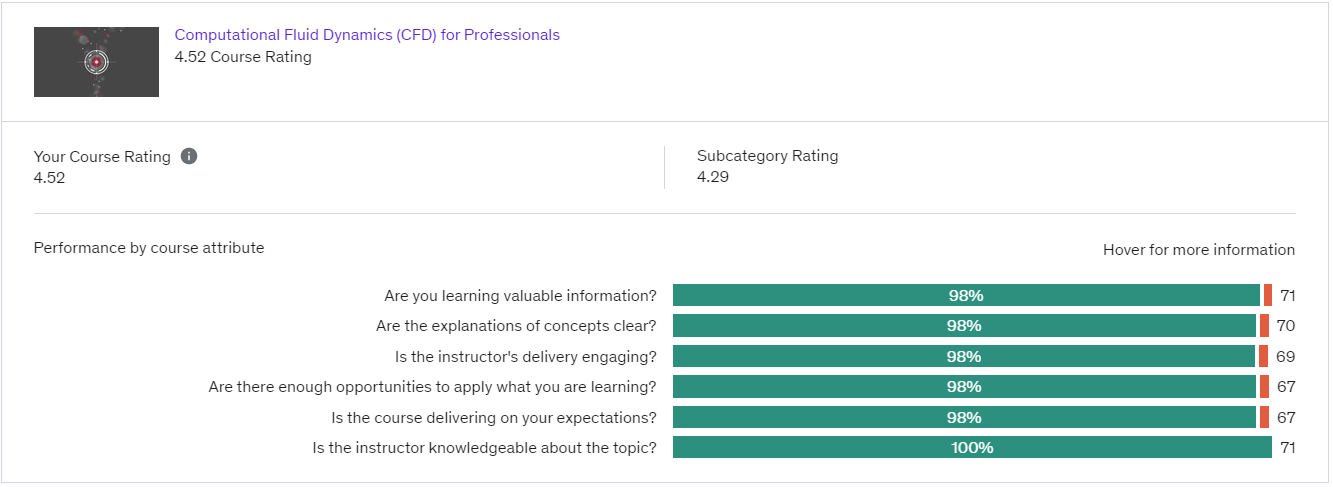Click the green bar for delivering on expectations
This screenshot has width=1333, height=487.
coord(964,417)
